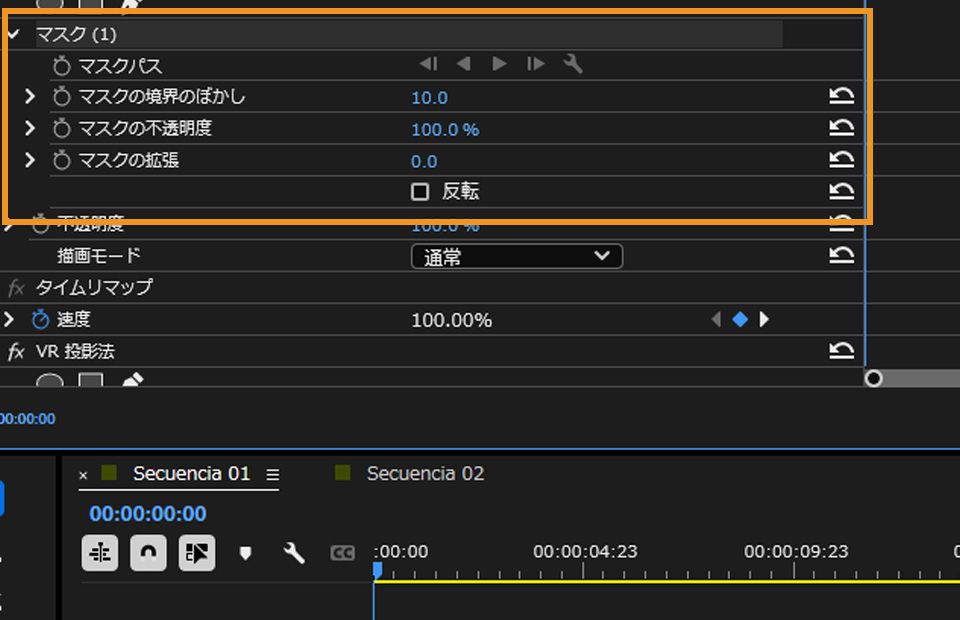Select pen mask tool under VR 投影法
This screenshot has width=960, height=620.
[132, 380]
